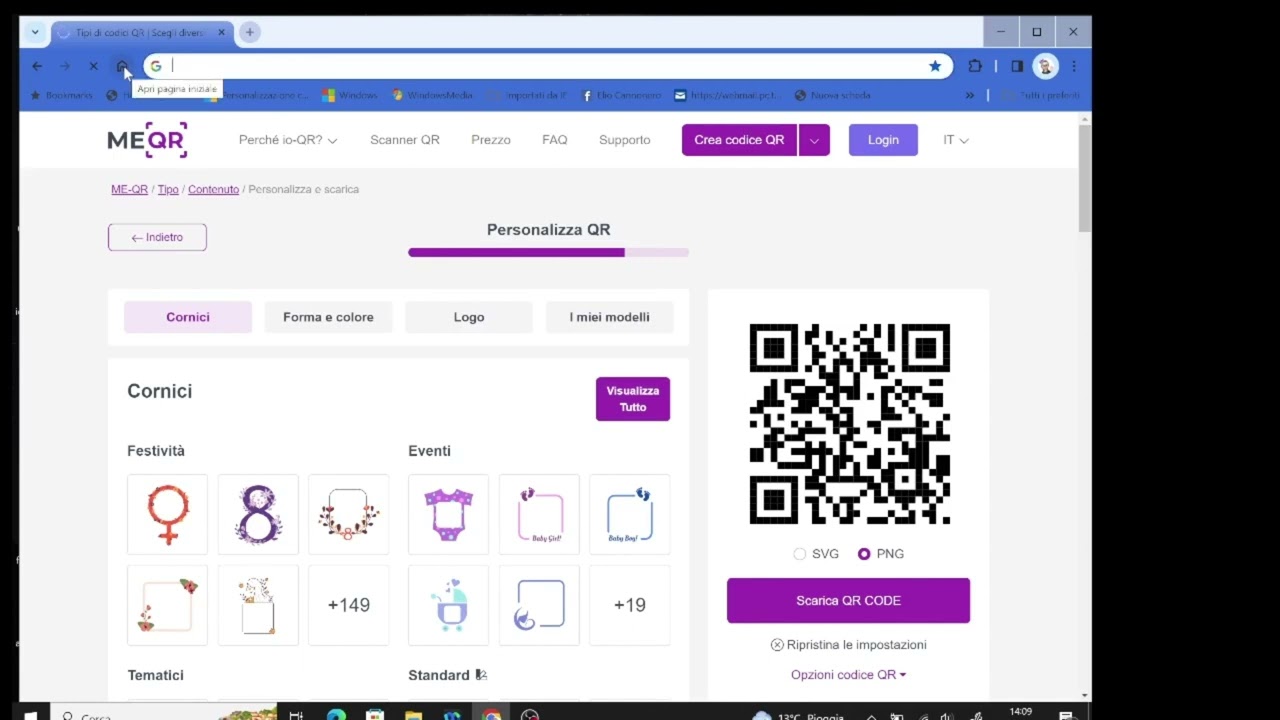Expand the 'Perché io-QR?' menu
The height and width of the screenshot is (720, 1280).
pyautogui.click(x=288, y=140)
